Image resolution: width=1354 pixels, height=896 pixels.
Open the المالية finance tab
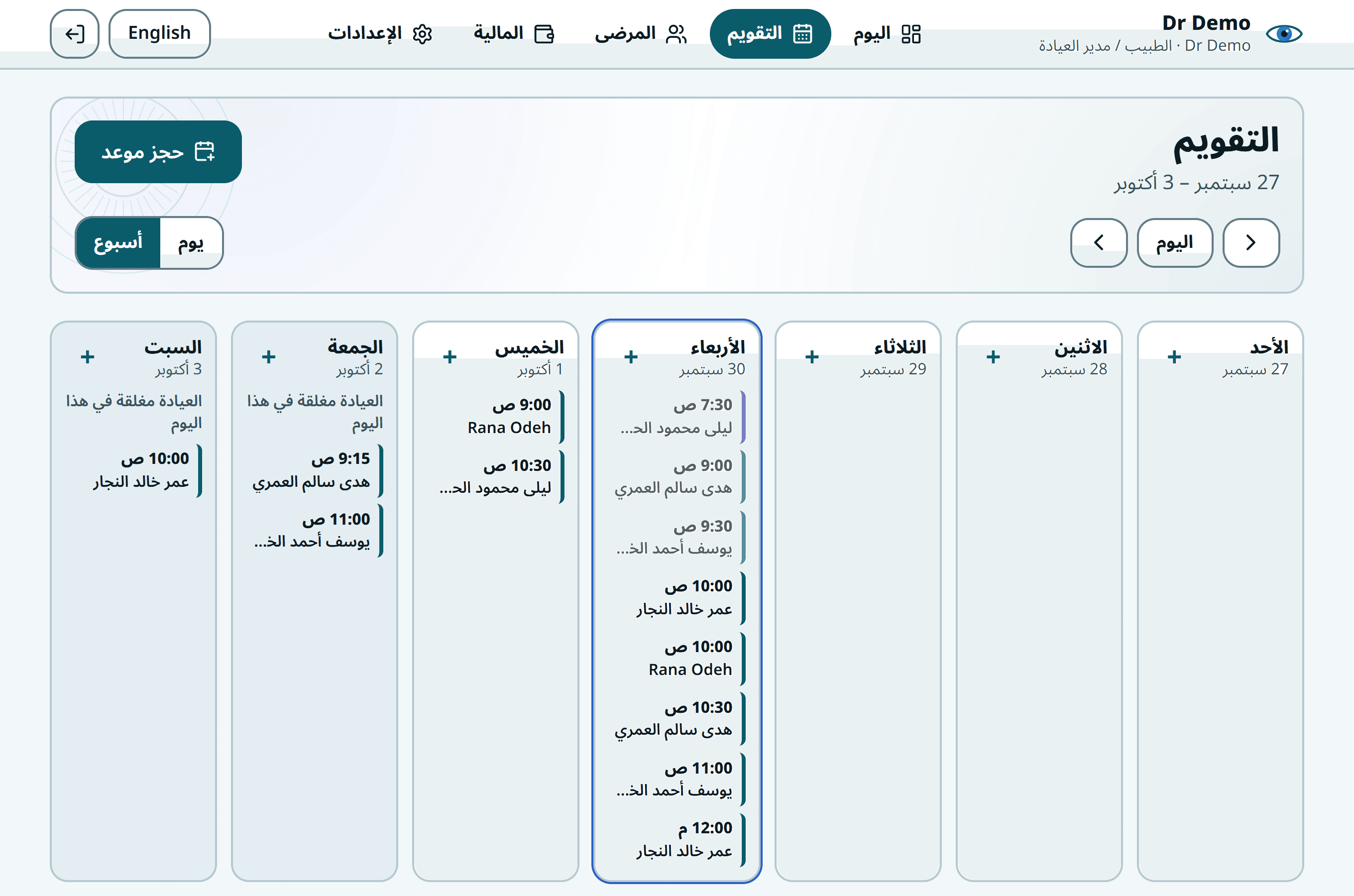click(x=514, y=34)
